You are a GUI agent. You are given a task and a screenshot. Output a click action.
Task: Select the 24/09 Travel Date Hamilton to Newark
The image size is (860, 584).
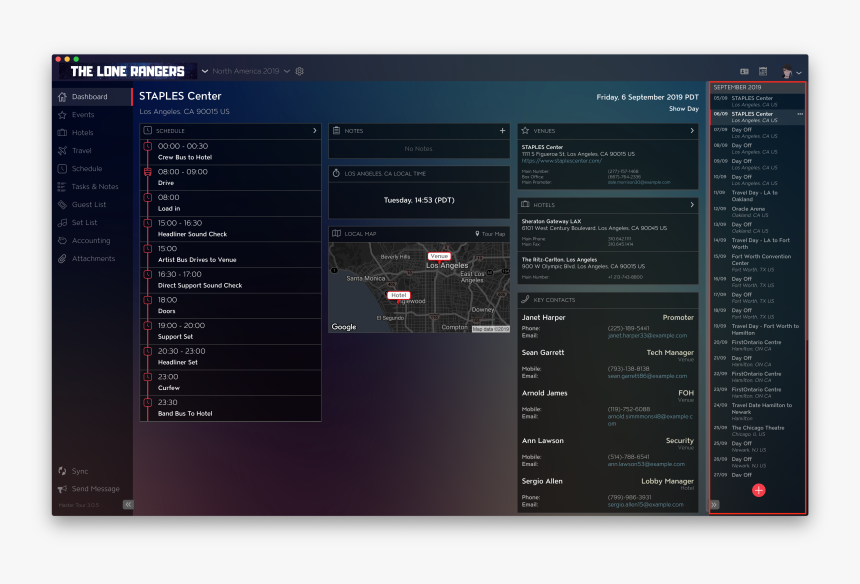757,411
